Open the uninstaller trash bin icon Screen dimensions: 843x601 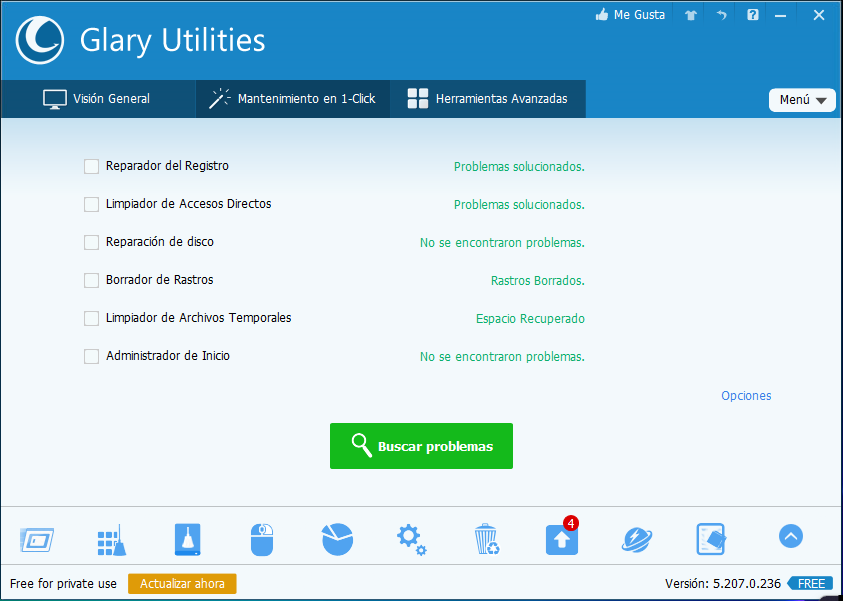[x=487, y=539]
